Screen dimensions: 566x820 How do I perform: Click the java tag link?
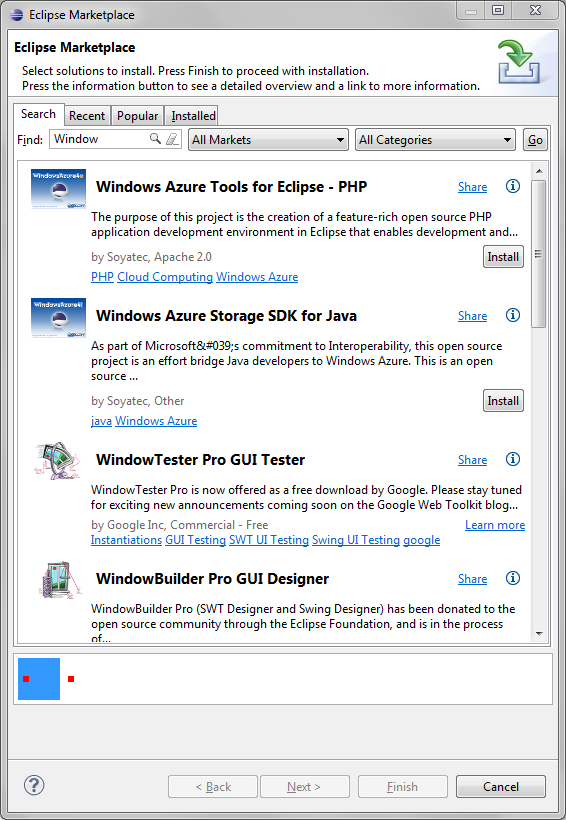pos(101,420)
